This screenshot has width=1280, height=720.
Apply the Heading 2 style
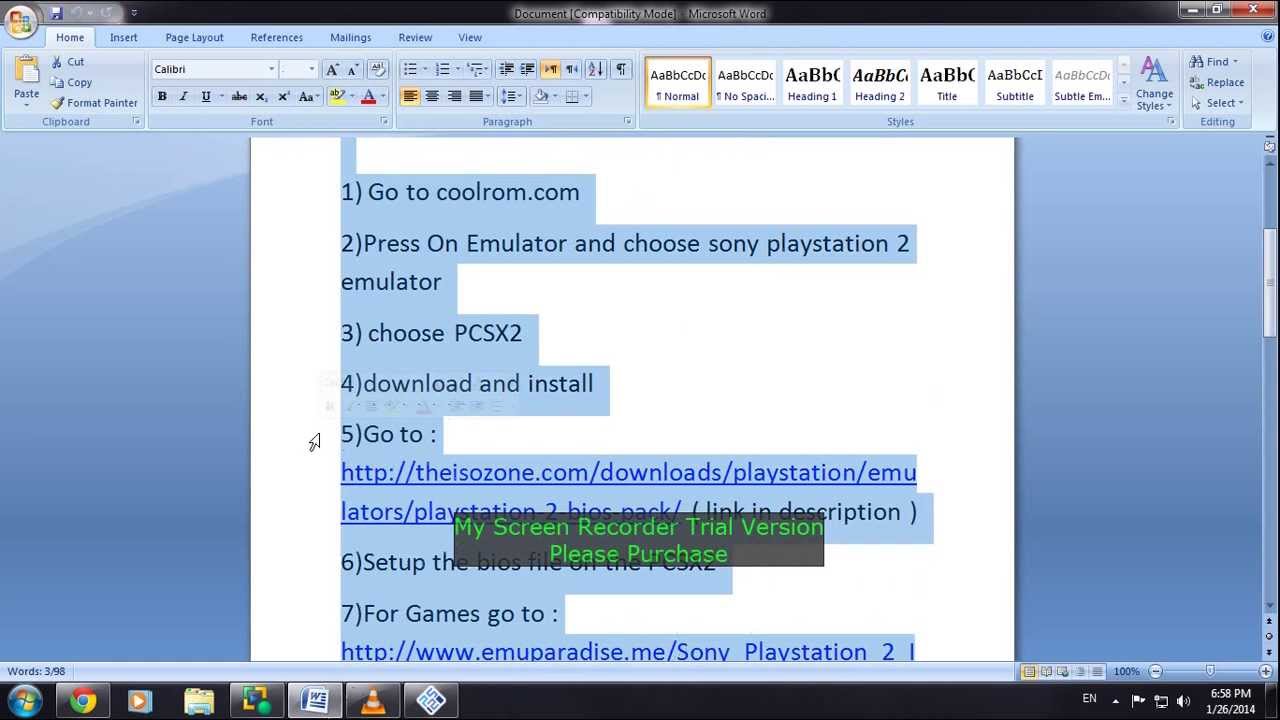[880, 82]
